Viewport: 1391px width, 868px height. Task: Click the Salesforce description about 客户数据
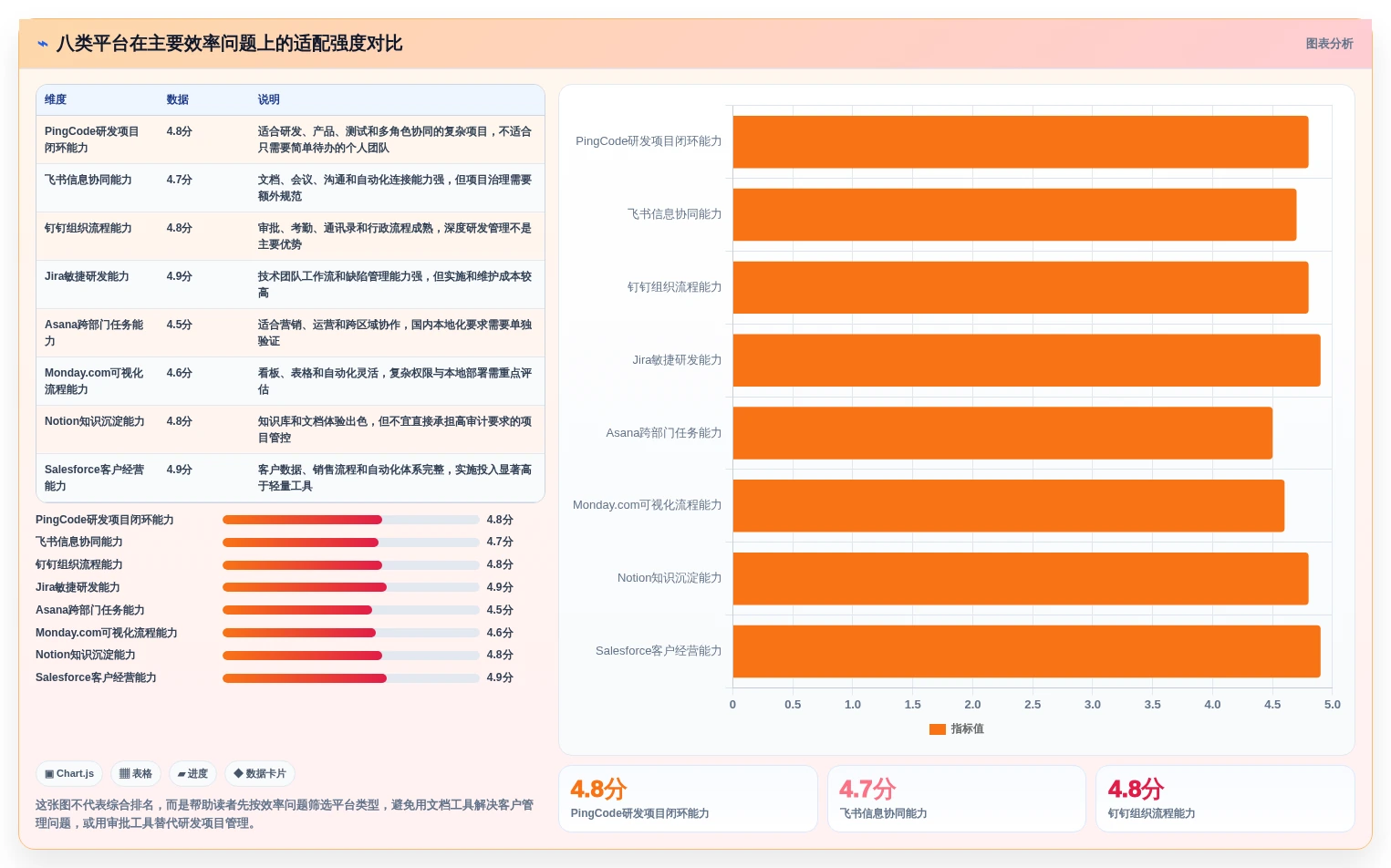point(395,478)
